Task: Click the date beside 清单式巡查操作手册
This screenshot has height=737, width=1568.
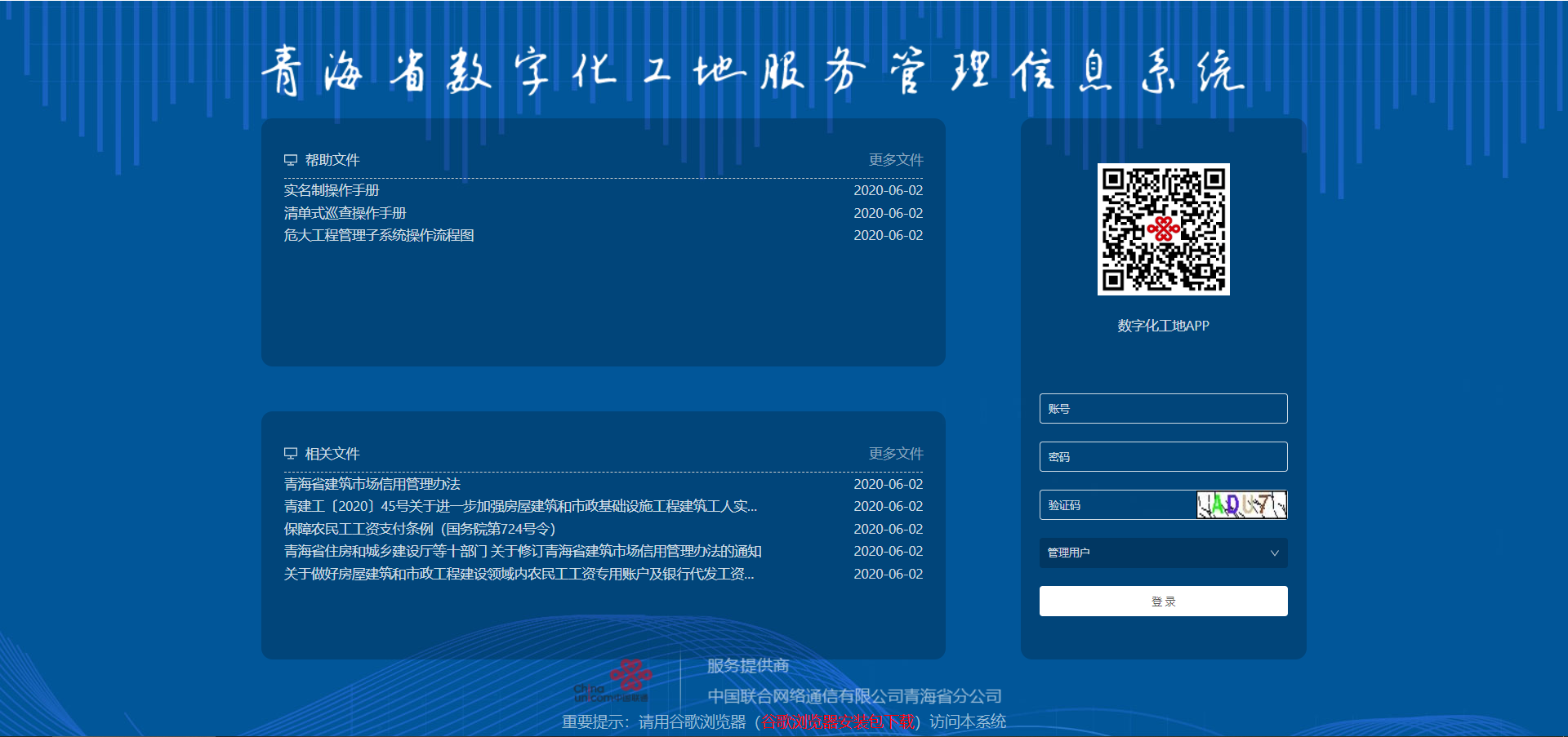Action: pyautogui.click(x=889, y=213)
